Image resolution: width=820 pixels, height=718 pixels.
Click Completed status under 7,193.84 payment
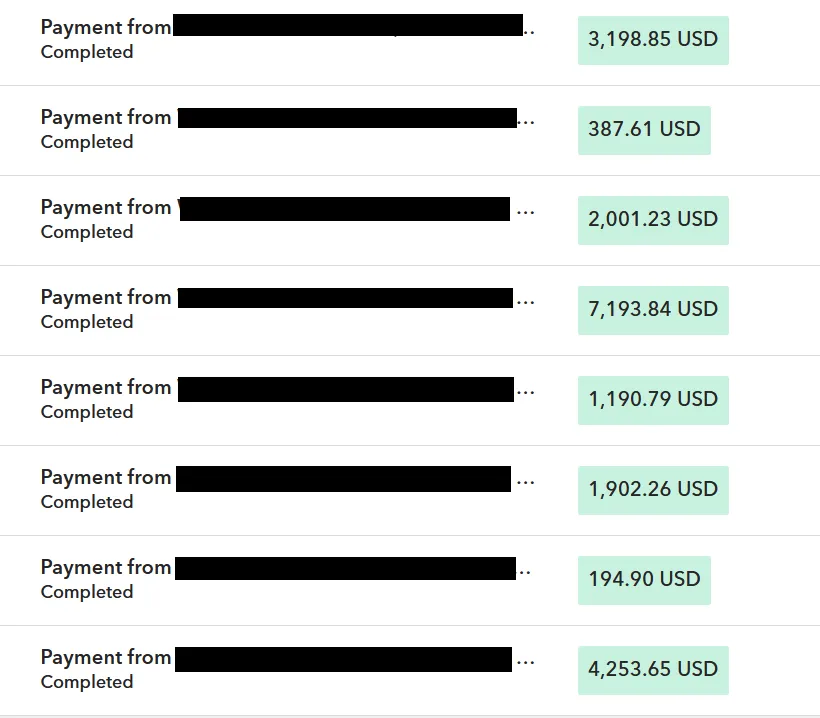click(87, 322)
